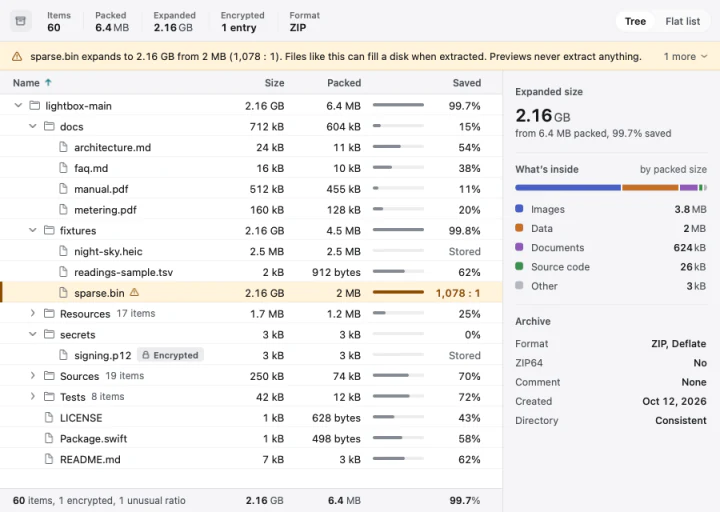Click the '1 entry' encrypted count in header
Viewport: 720px width, 512px height.
click(x=238, y=28)
